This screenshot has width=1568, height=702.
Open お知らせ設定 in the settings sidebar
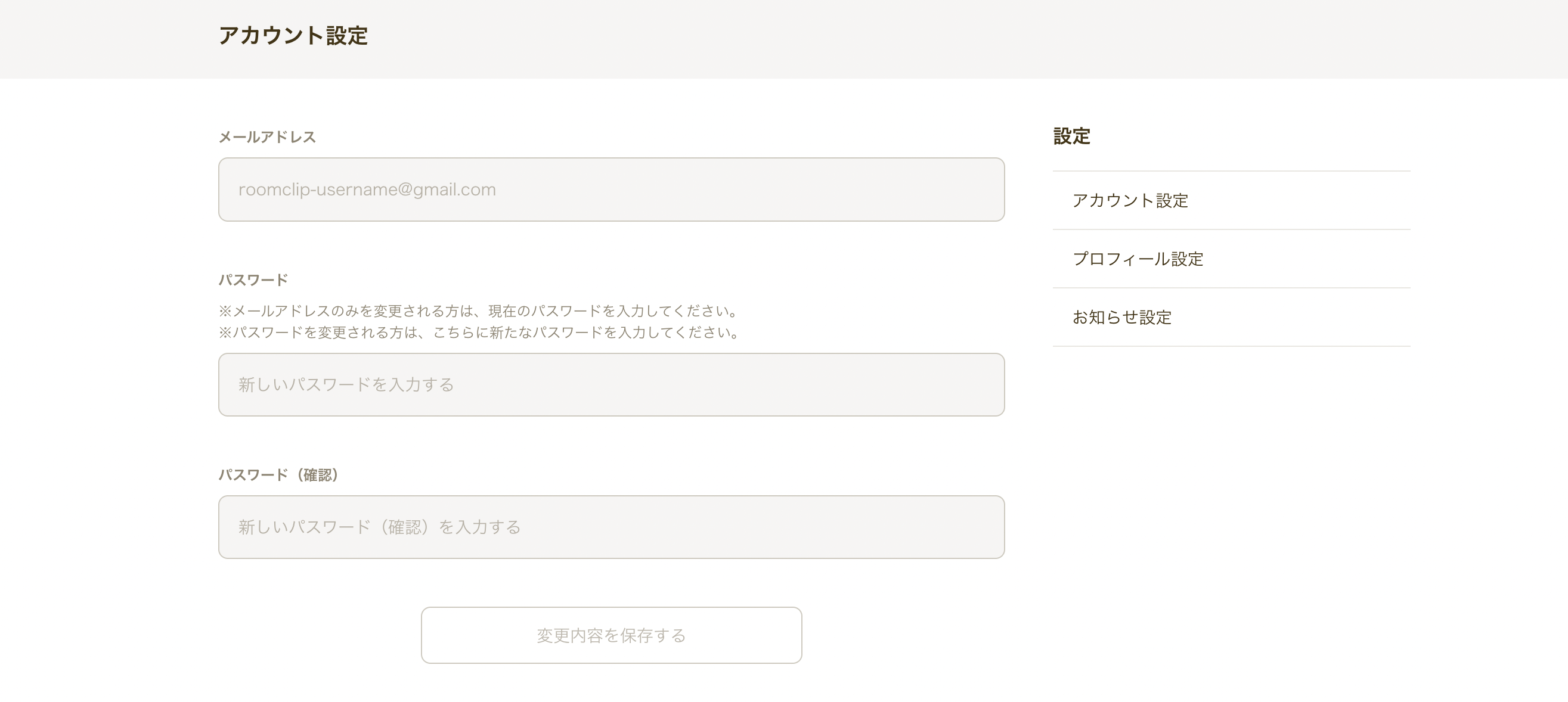[1121, 317]
